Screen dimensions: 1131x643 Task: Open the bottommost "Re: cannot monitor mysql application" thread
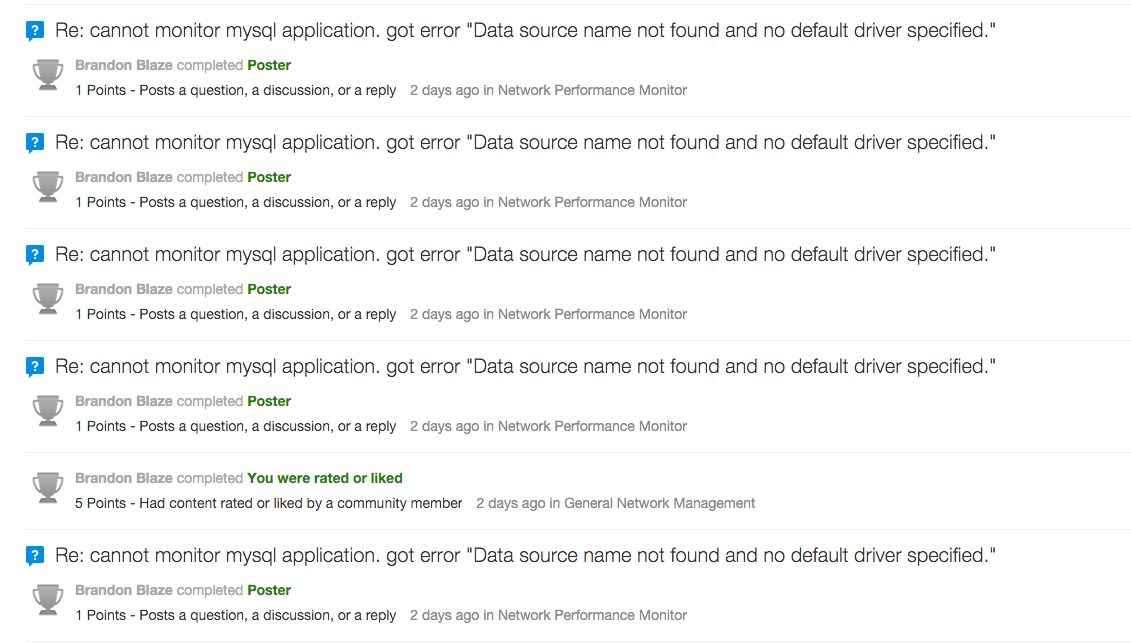(525, 556)
